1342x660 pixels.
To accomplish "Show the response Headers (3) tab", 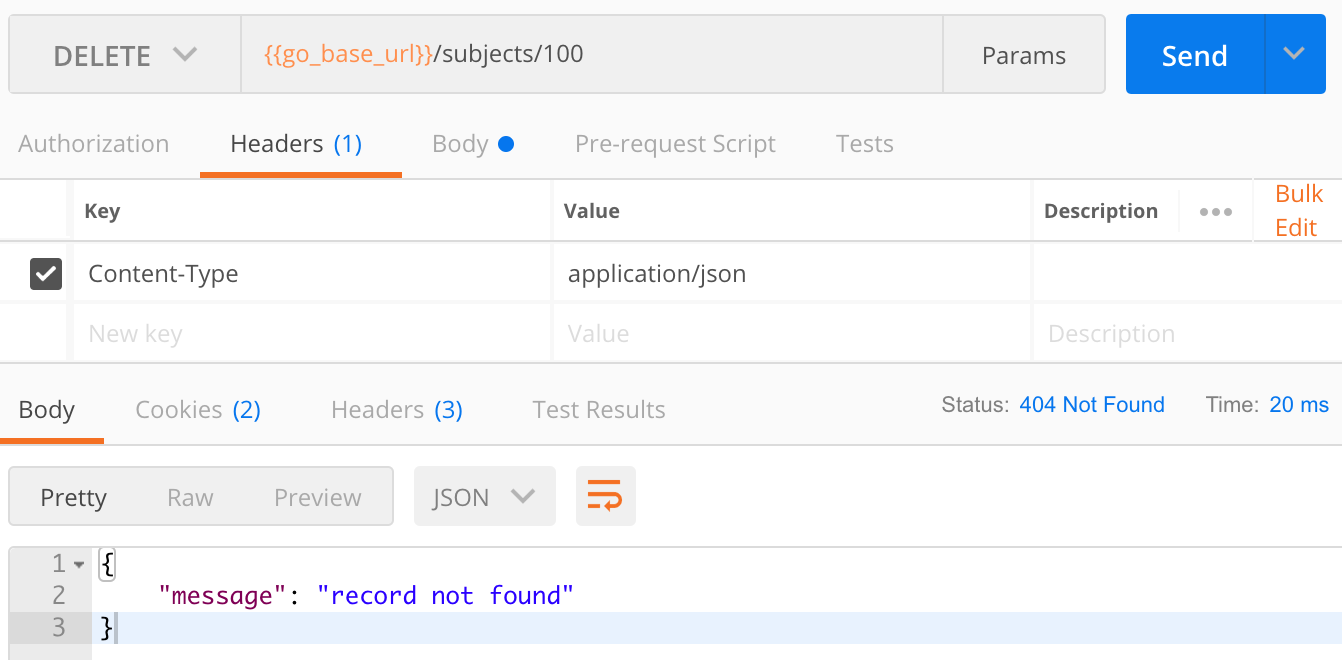I will [x=396, y=410].
